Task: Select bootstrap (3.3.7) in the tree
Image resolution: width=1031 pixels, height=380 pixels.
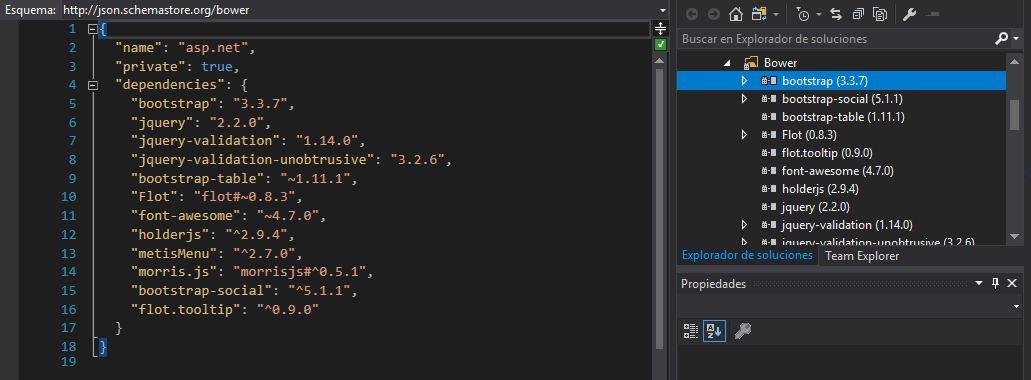Action: [x=825, y=81]
